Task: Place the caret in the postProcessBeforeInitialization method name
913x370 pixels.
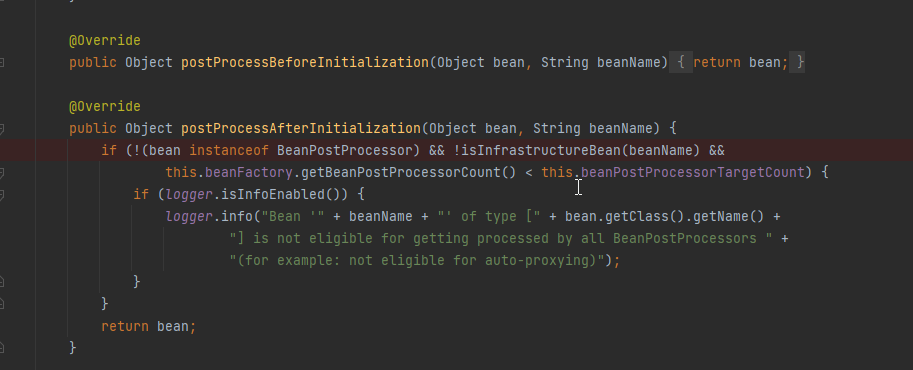Action: tap(305, 62)
